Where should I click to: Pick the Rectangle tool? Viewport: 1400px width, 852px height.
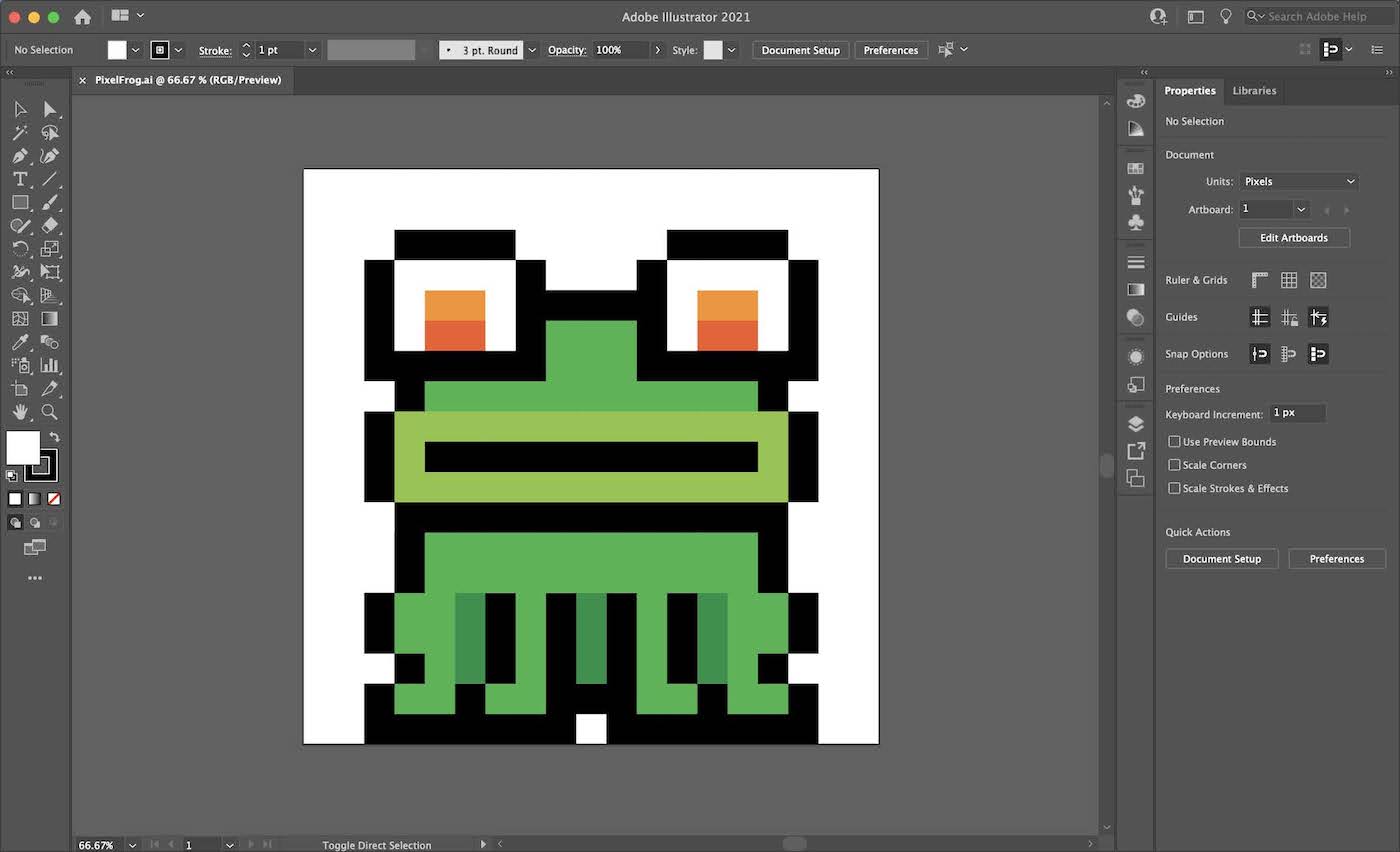pyautogui.click(x=19, y=202)
